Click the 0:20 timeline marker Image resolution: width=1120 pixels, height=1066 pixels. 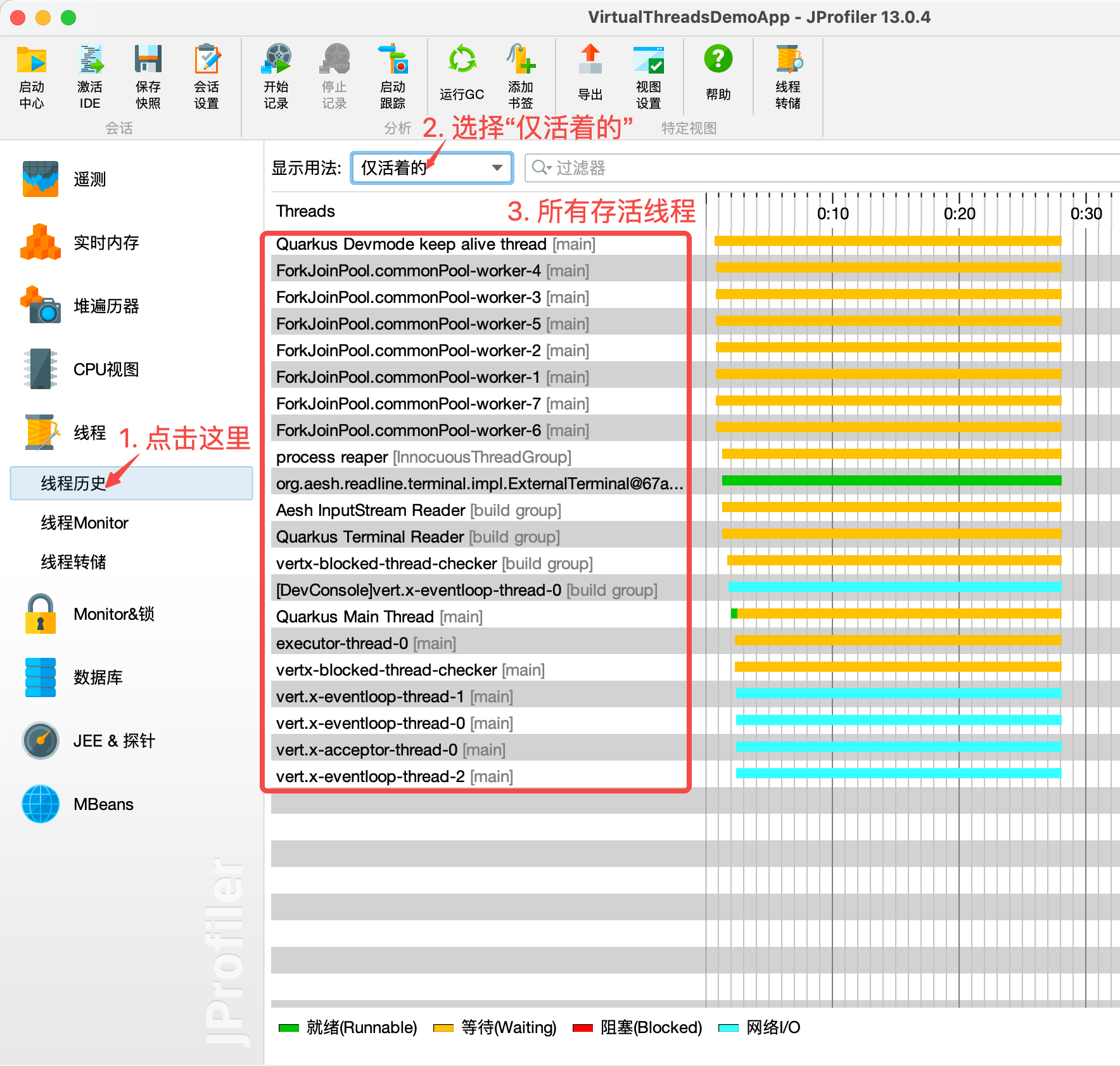(959, 214)
